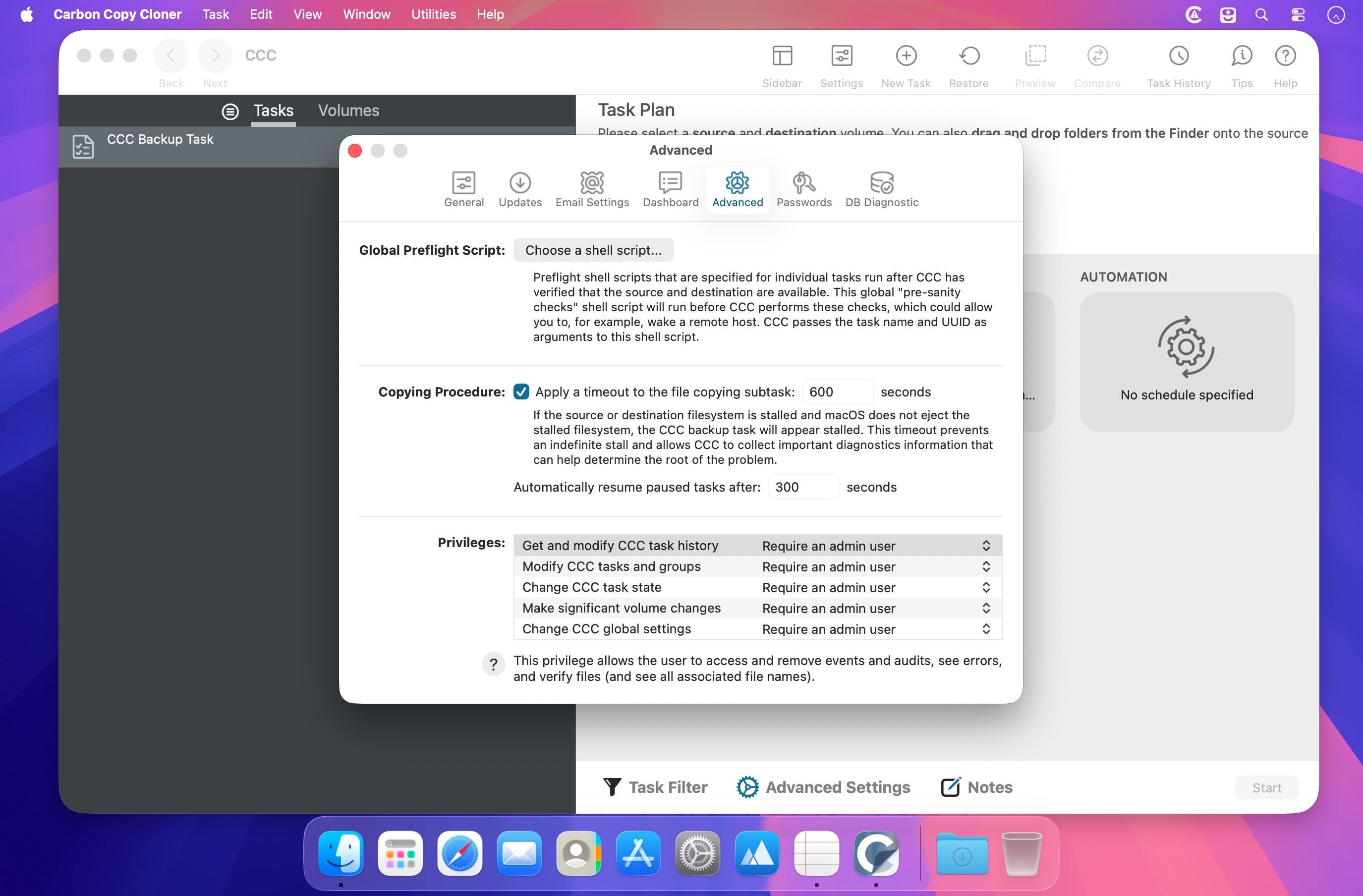Open the Task Filter
The height and width of the screenshot is (896, 1363).
(655, 787)
